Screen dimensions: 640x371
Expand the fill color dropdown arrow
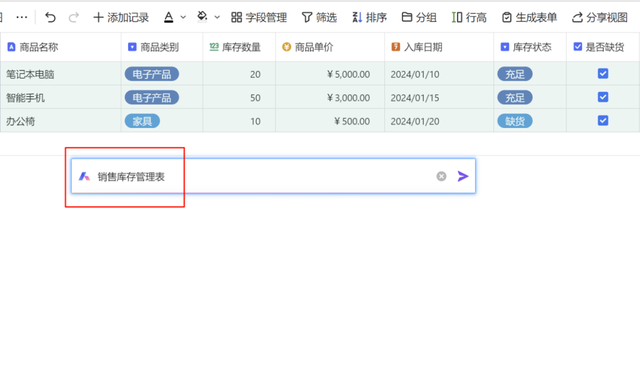[217, 18]
